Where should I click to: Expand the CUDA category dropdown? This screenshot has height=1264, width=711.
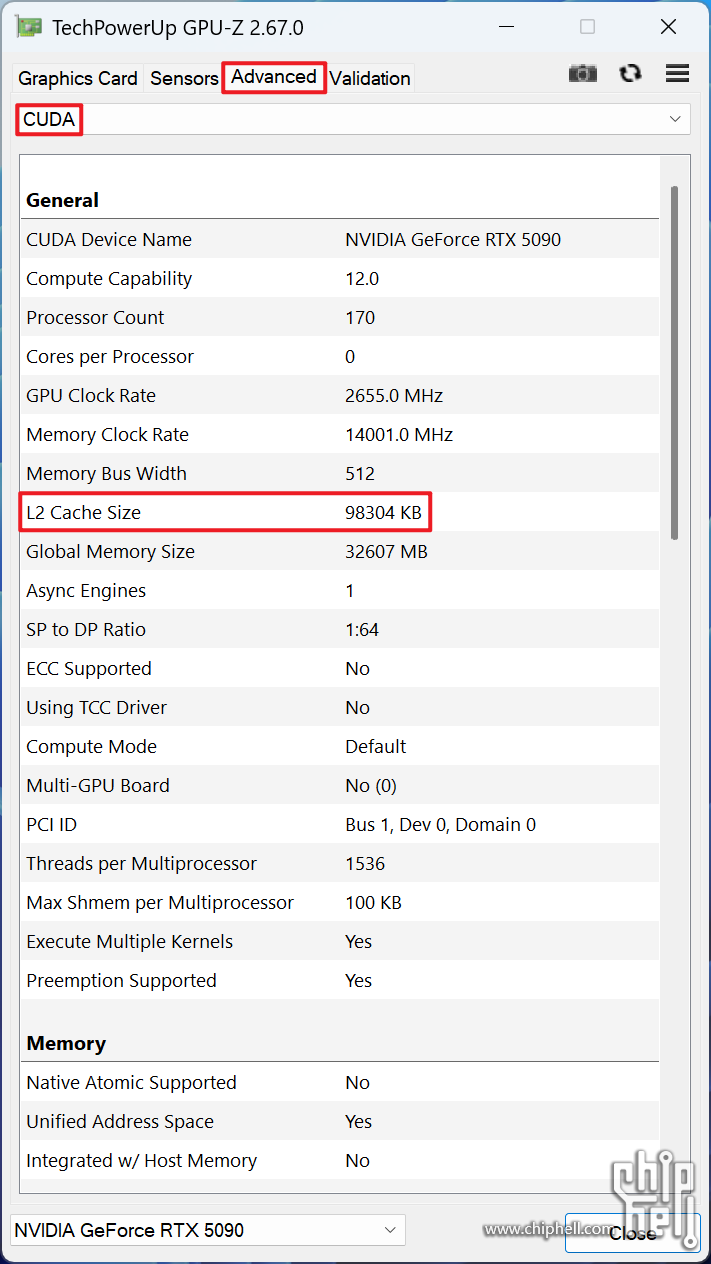coord(352,119)
